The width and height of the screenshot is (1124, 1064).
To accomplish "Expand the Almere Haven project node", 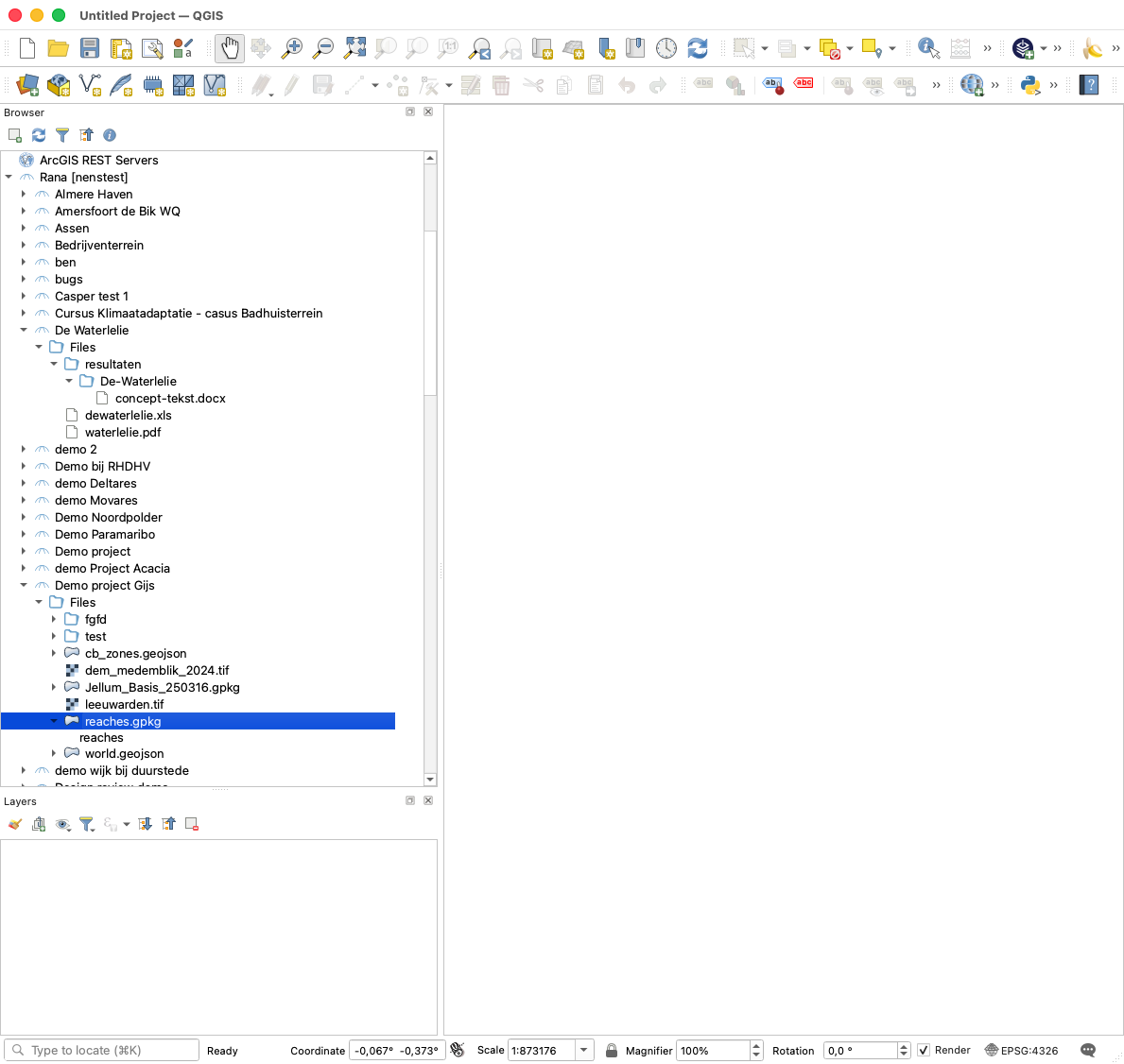I will tap(24, 194).
